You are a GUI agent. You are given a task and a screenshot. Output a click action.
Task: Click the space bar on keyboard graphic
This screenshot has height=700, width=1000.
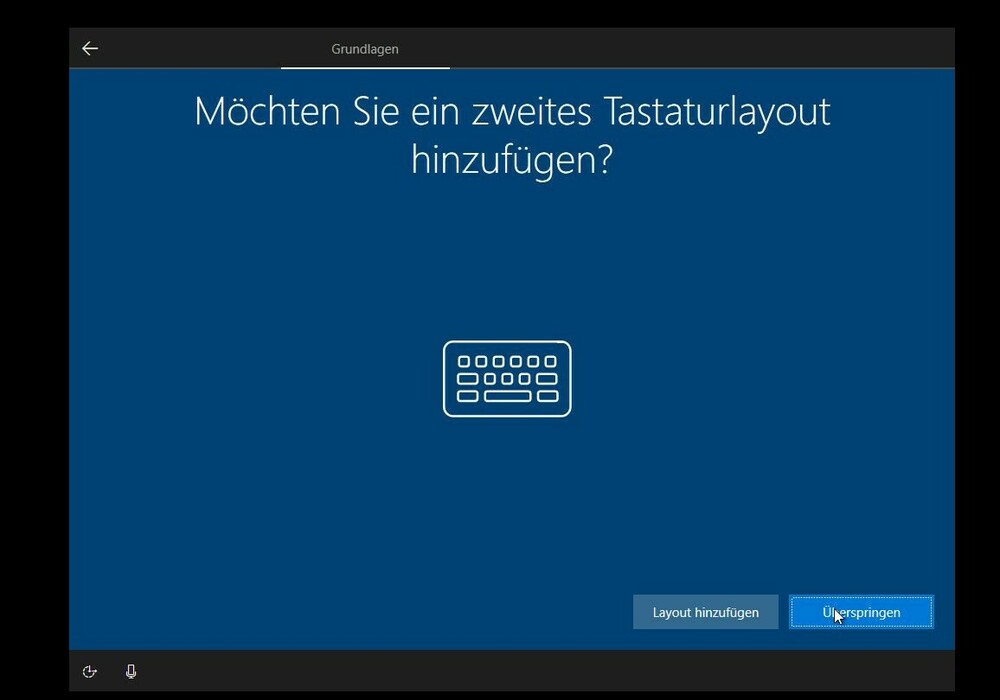[507, 397]
